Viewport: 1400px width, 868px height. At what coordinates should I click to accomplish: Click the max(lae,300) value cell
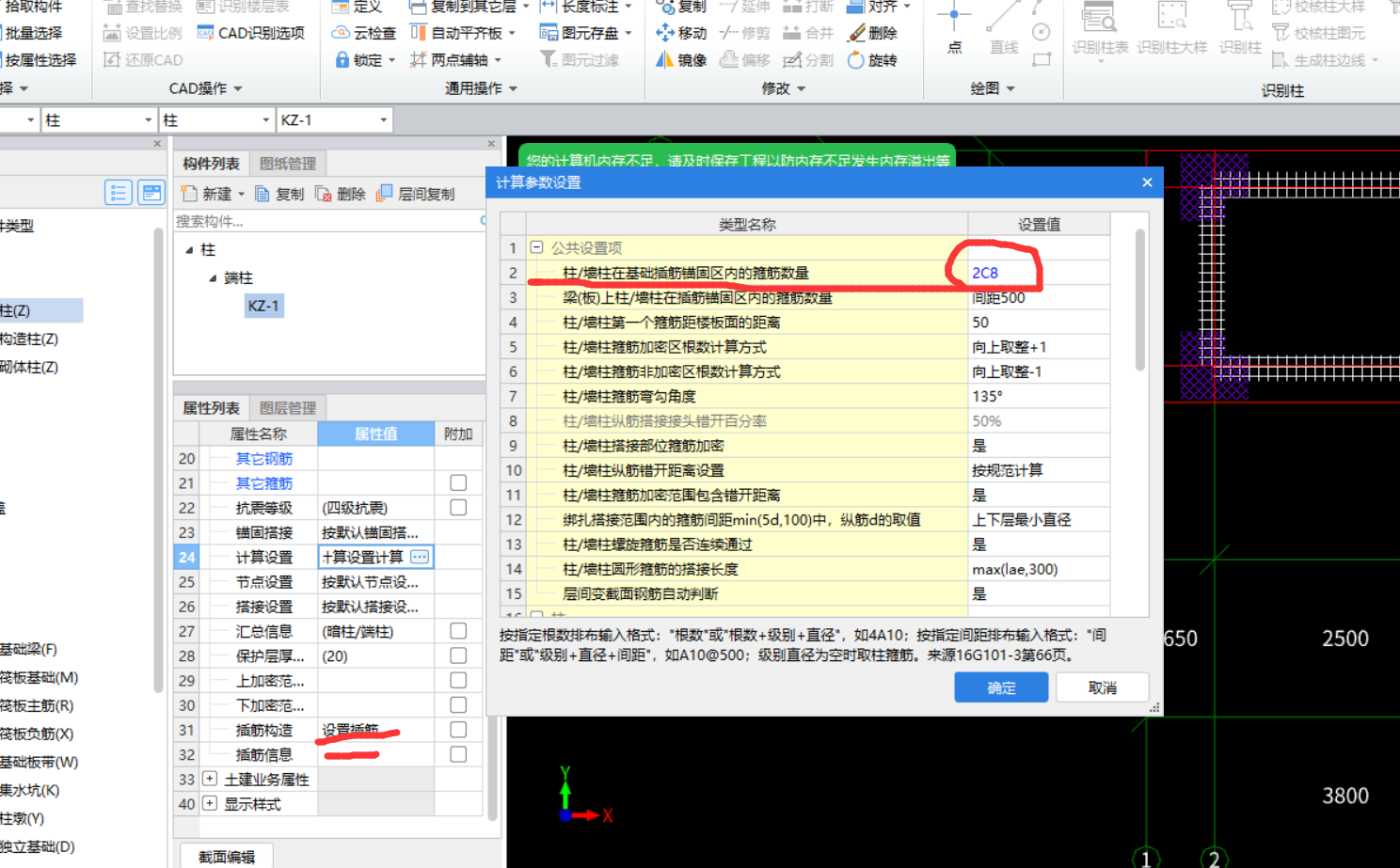coord(1039,569)
